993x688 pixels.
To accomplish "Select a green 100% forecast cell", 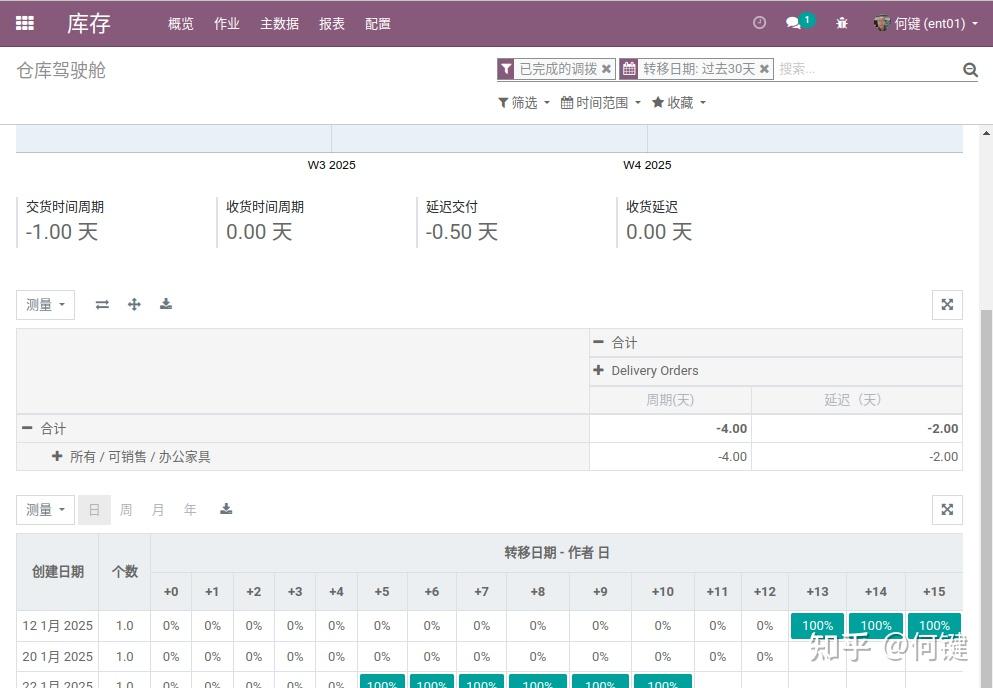I will pyautogui.click(x=817, y=625).
